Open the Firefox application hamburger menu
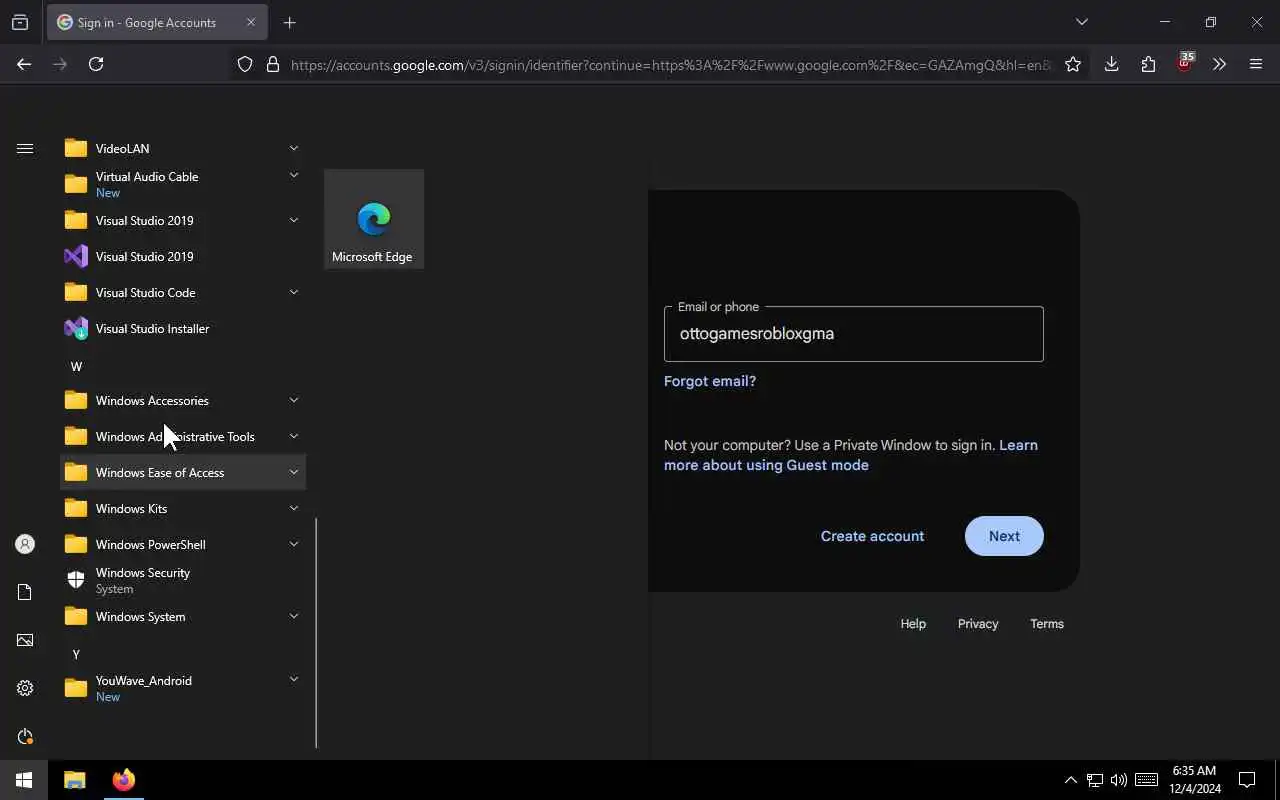The image size is (1280, 800). [1256, 64]
